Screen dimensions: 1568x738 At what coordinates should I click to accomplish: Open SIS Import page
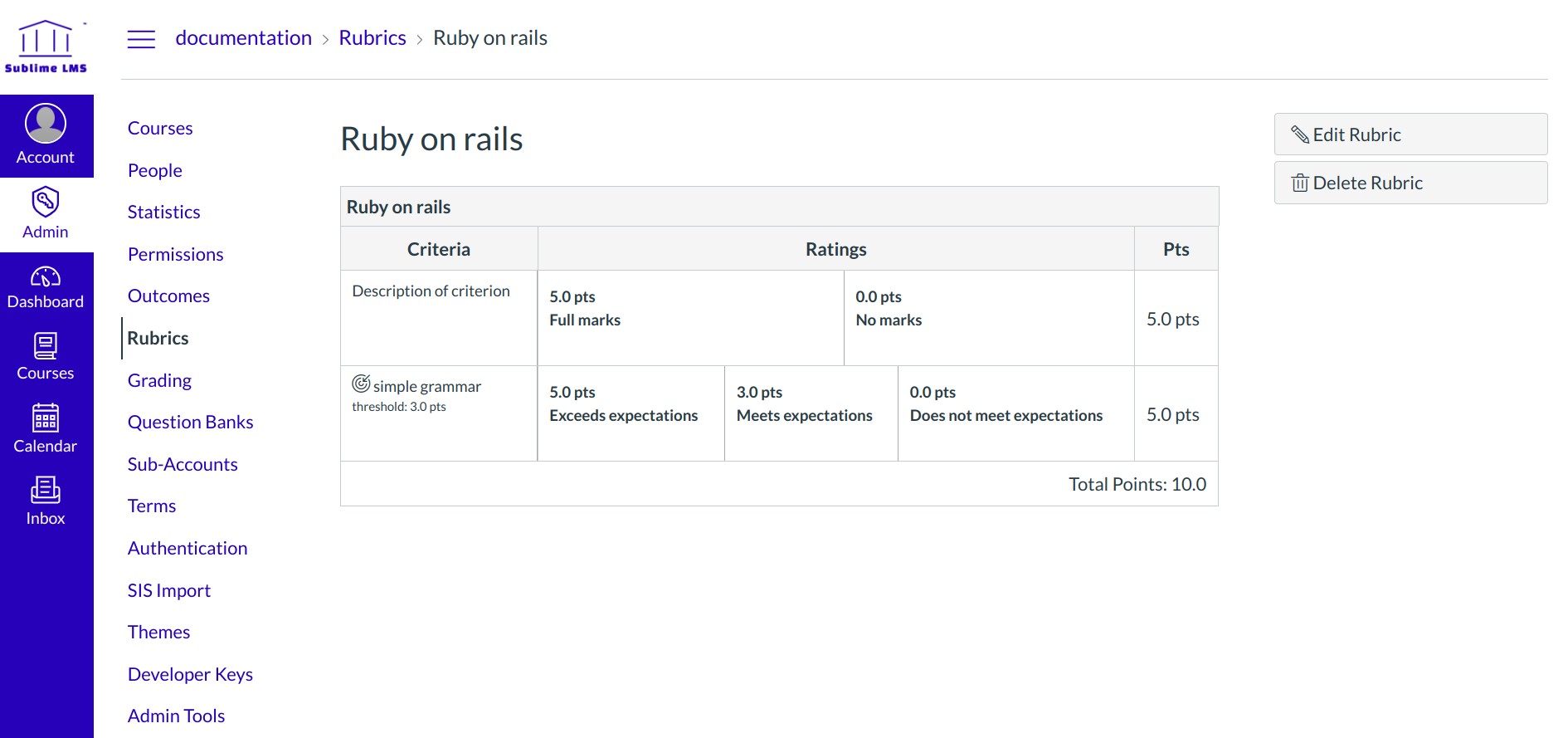pos(169,590)
